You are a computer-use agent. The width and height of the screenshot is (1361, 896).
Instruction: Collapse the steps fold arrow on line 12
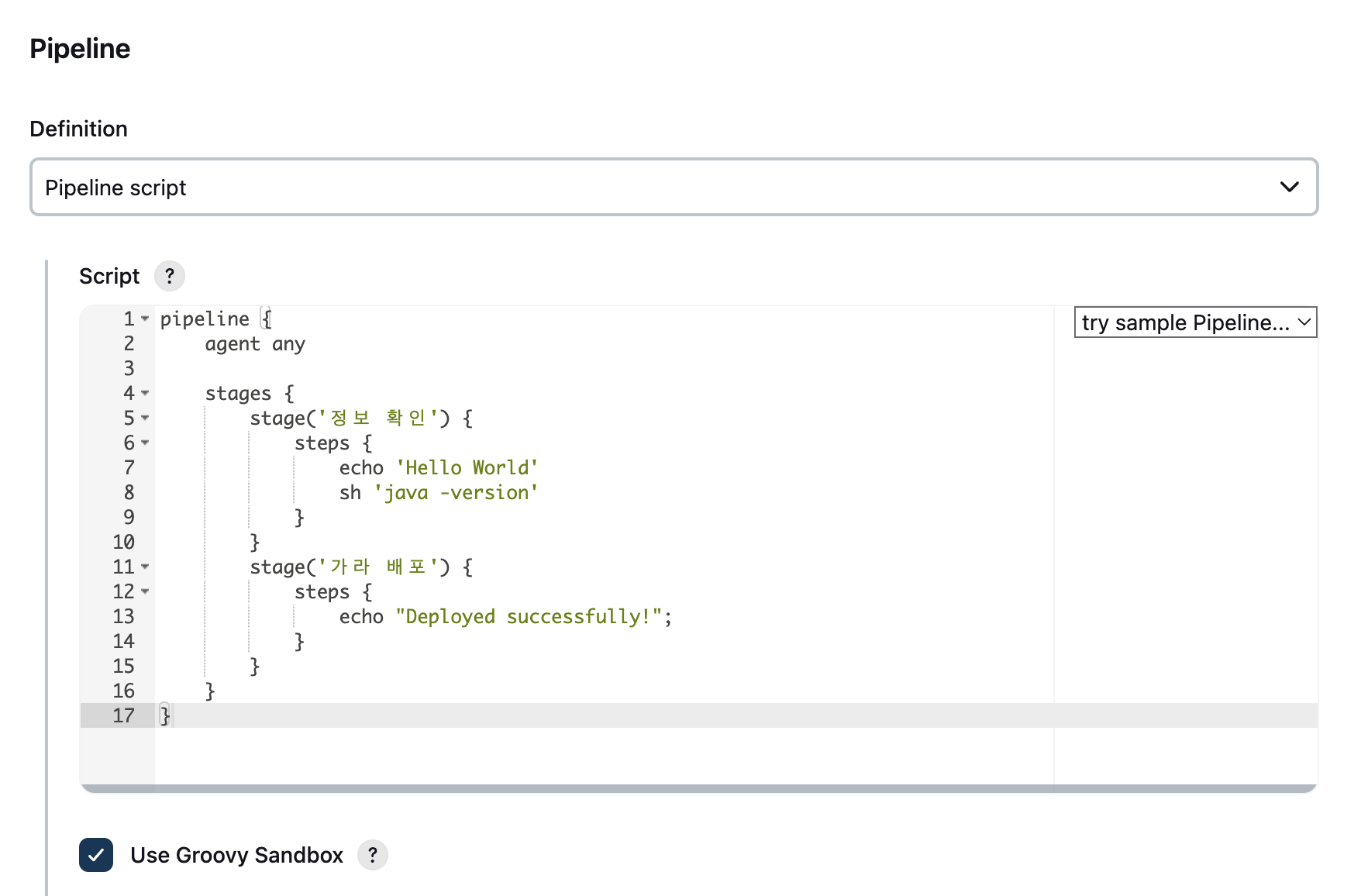pyautogui.click(x=145, y=591)
